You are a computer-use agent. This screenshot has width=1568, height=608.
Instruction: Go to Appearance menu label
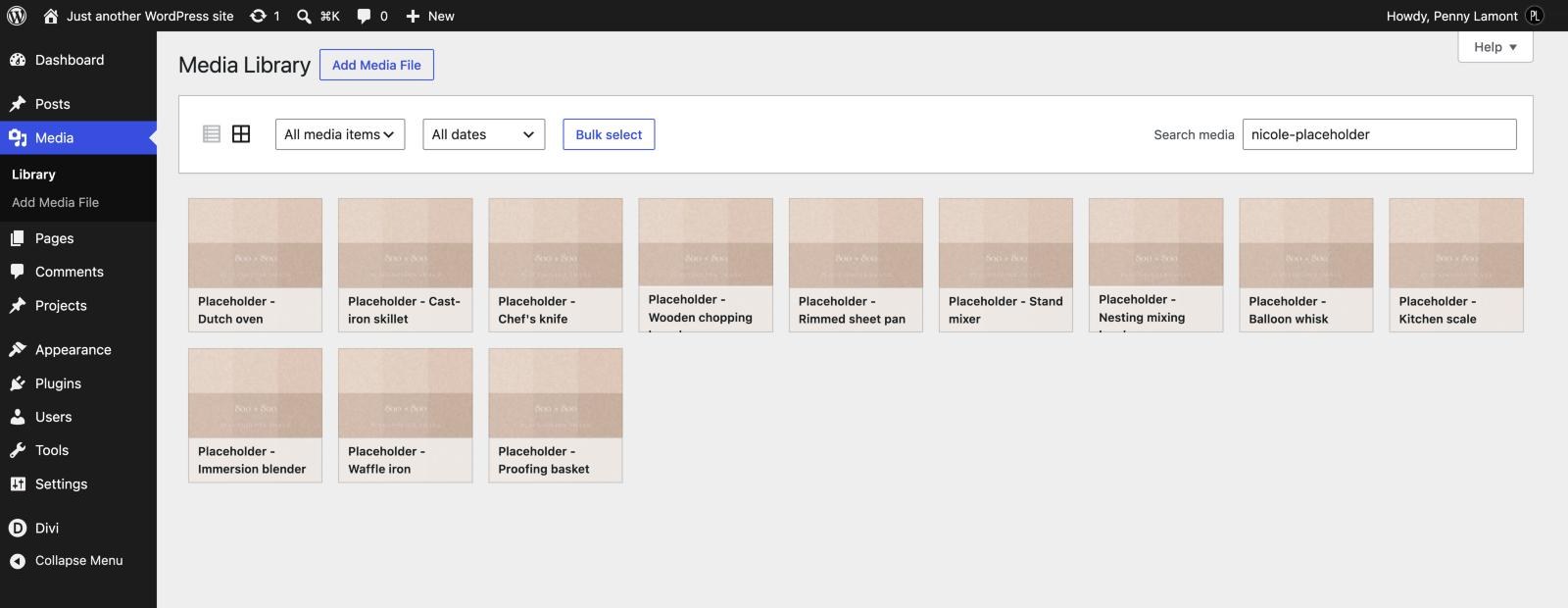[73, 349]
